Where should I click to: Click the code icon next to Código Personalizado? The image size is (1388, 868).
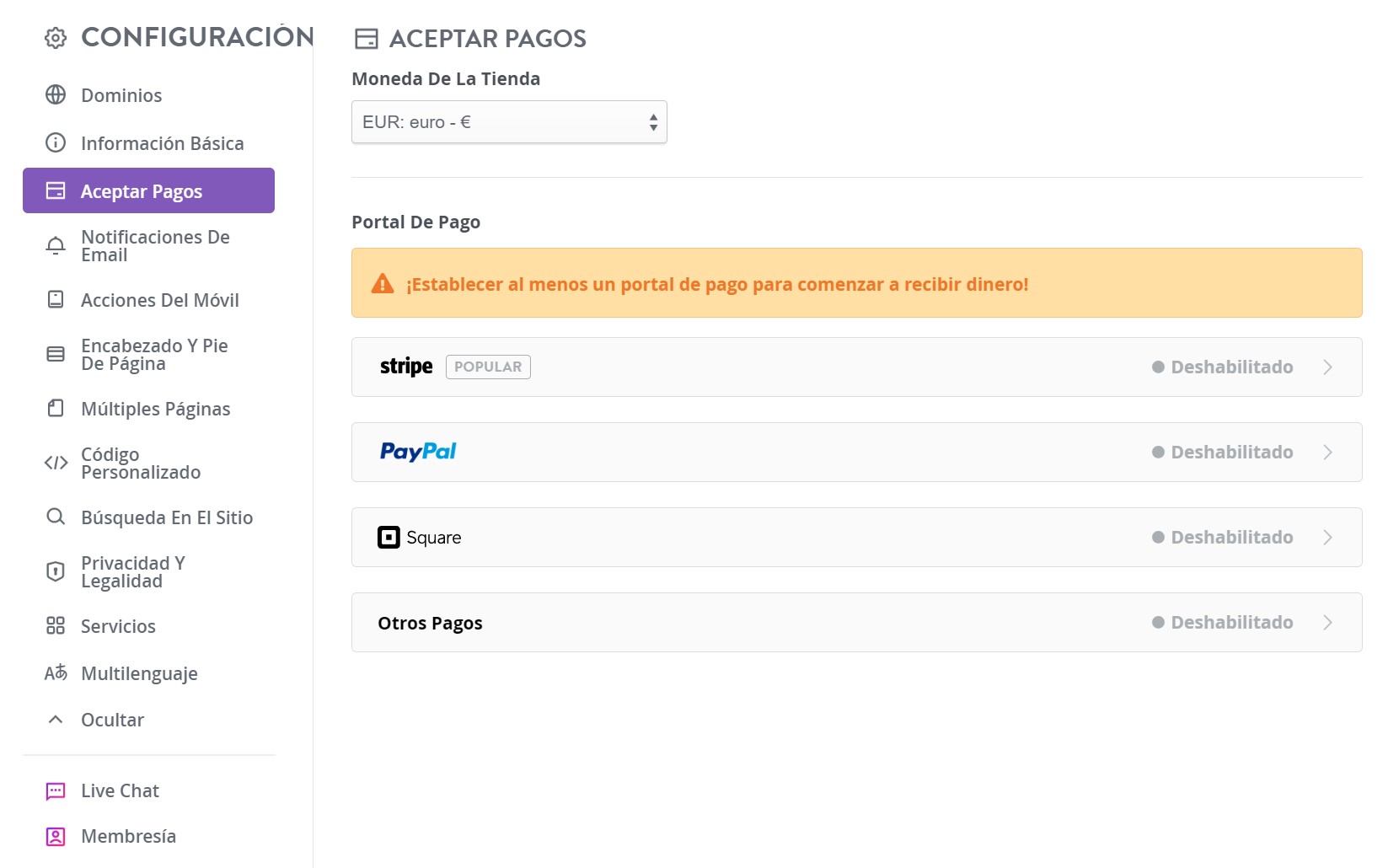[56, 463]
